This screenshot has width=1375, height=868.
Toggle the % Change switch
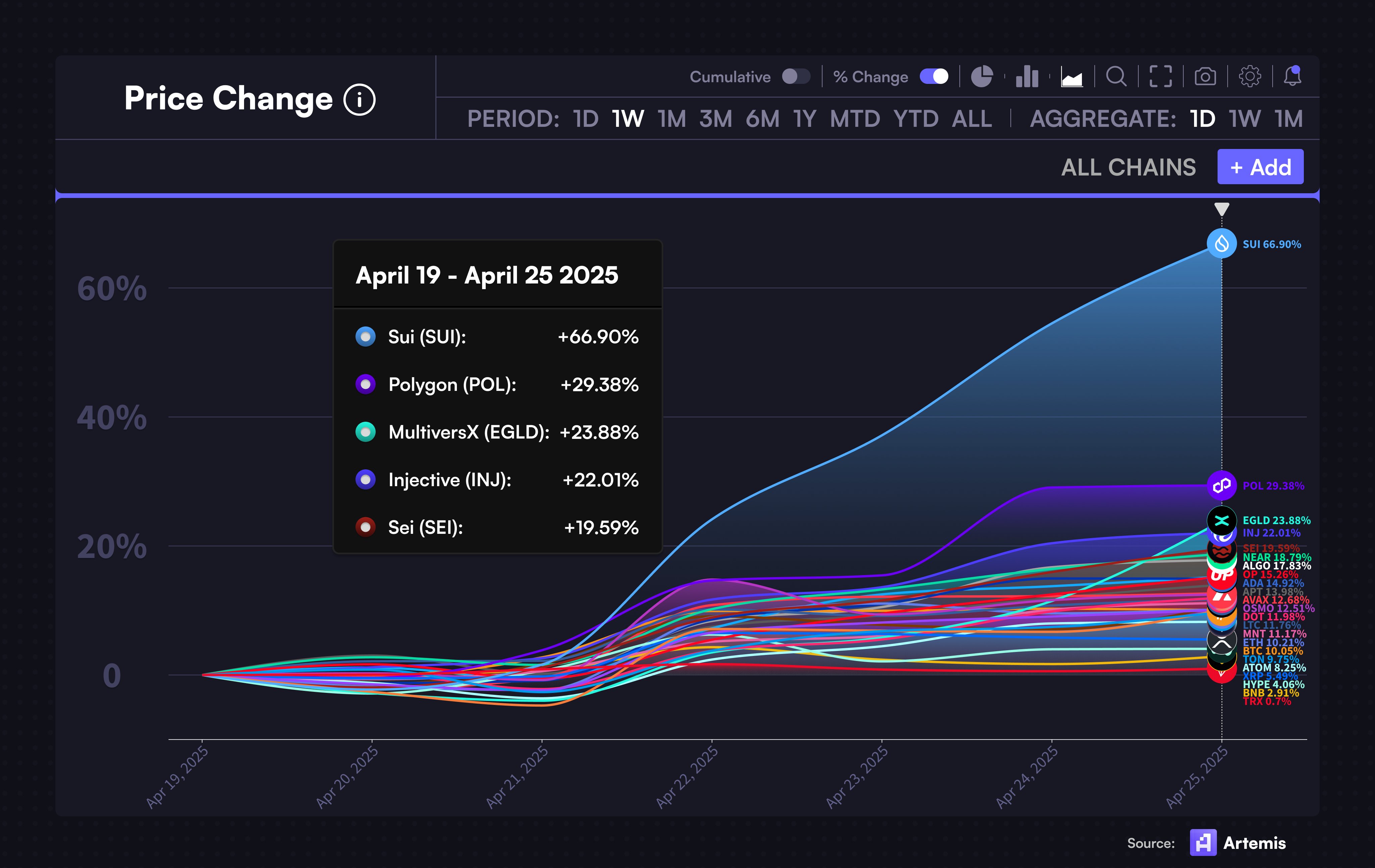pyautogui.click(x=934, y=76)
